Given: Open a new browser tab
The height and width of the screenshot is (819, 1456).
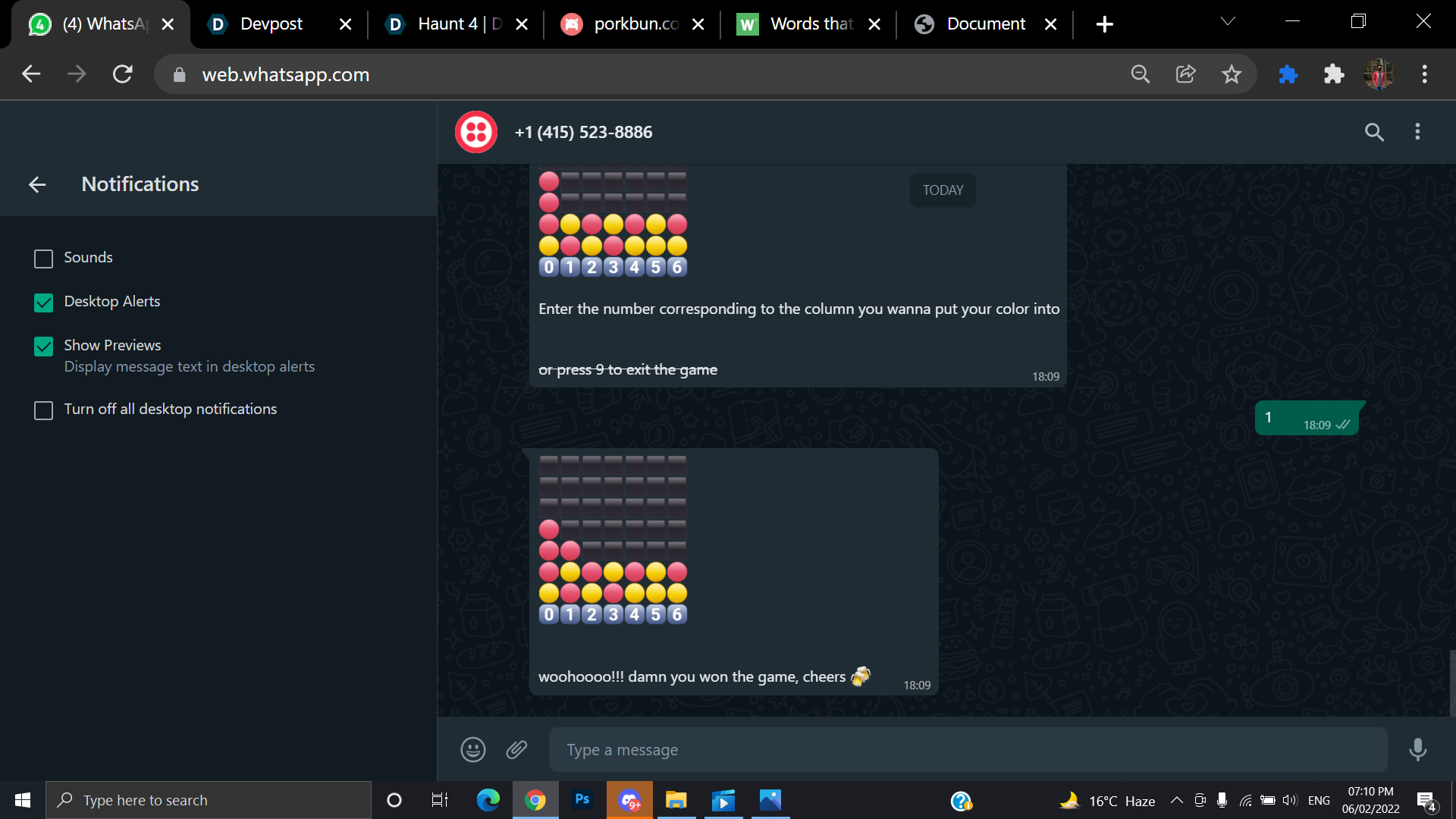Looking at the screenshot, I should tap(1104, 24).
